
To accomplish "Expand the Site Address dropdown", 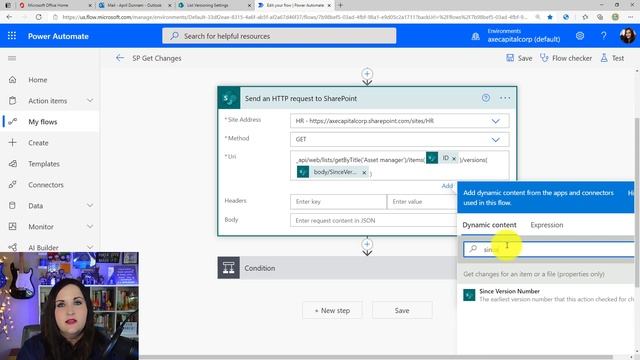I will tap(495, 121).
